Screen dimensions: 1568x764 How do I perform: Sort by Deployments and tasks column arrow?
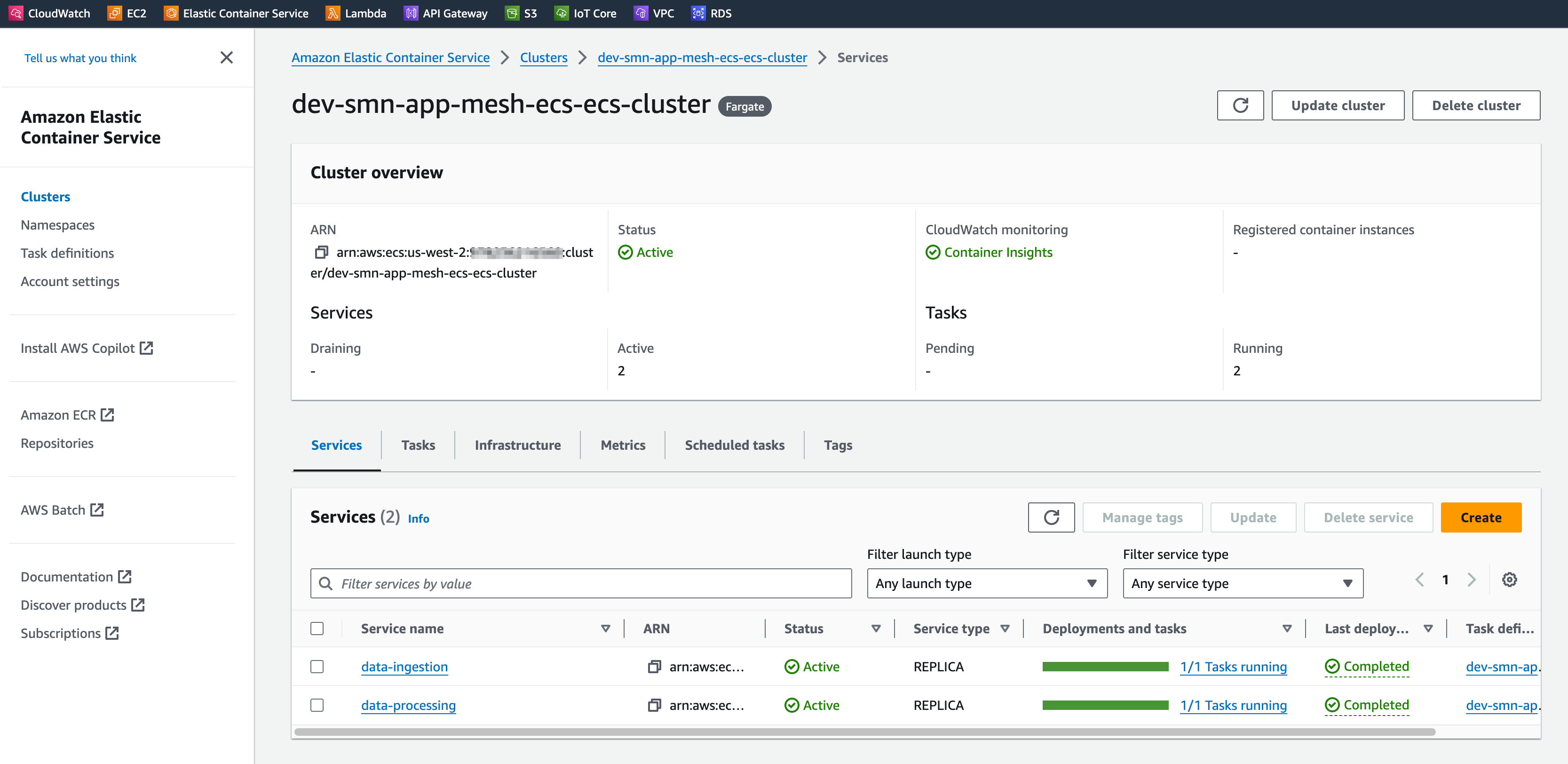point(1287,628)
